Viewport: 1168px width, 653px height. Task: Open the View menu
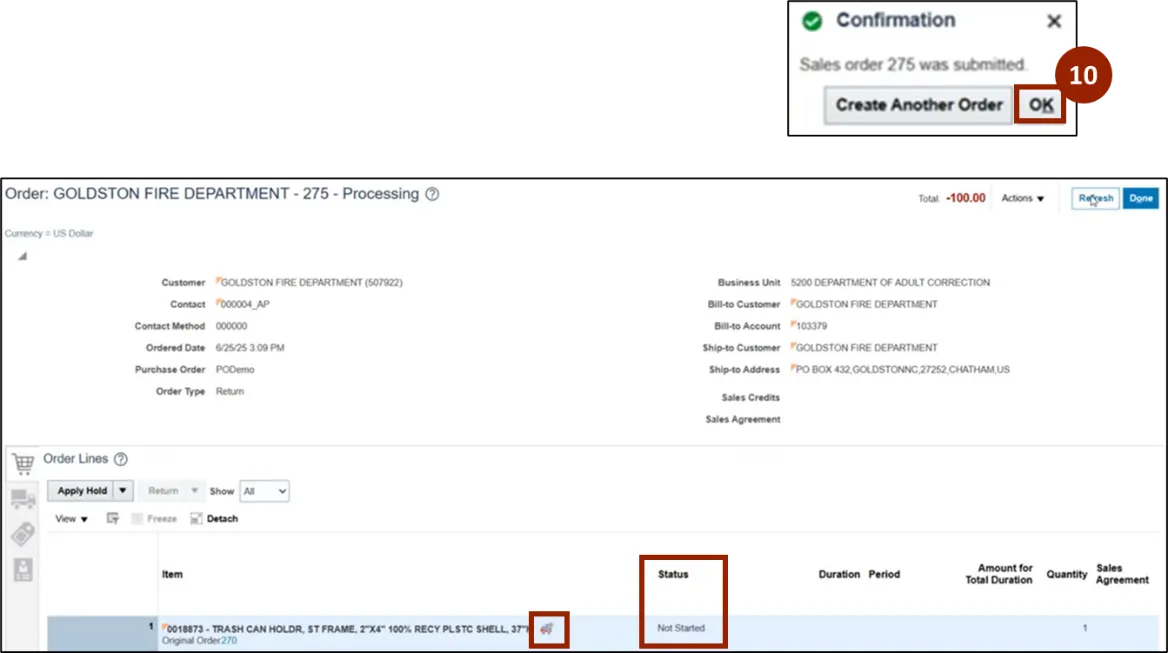[71, 519]
